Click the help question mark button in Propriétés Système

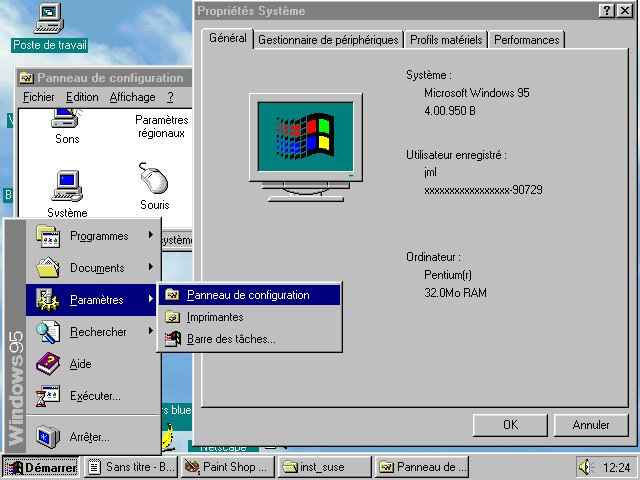(606, 11)
